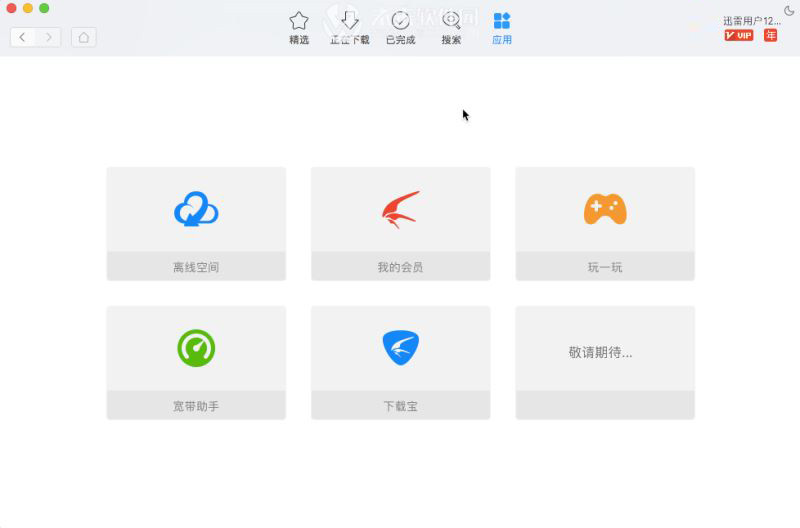Click the 玩一玩 label
Viewport: 800px width, 528px height.
pyautogui.click(x=605, y=267)
